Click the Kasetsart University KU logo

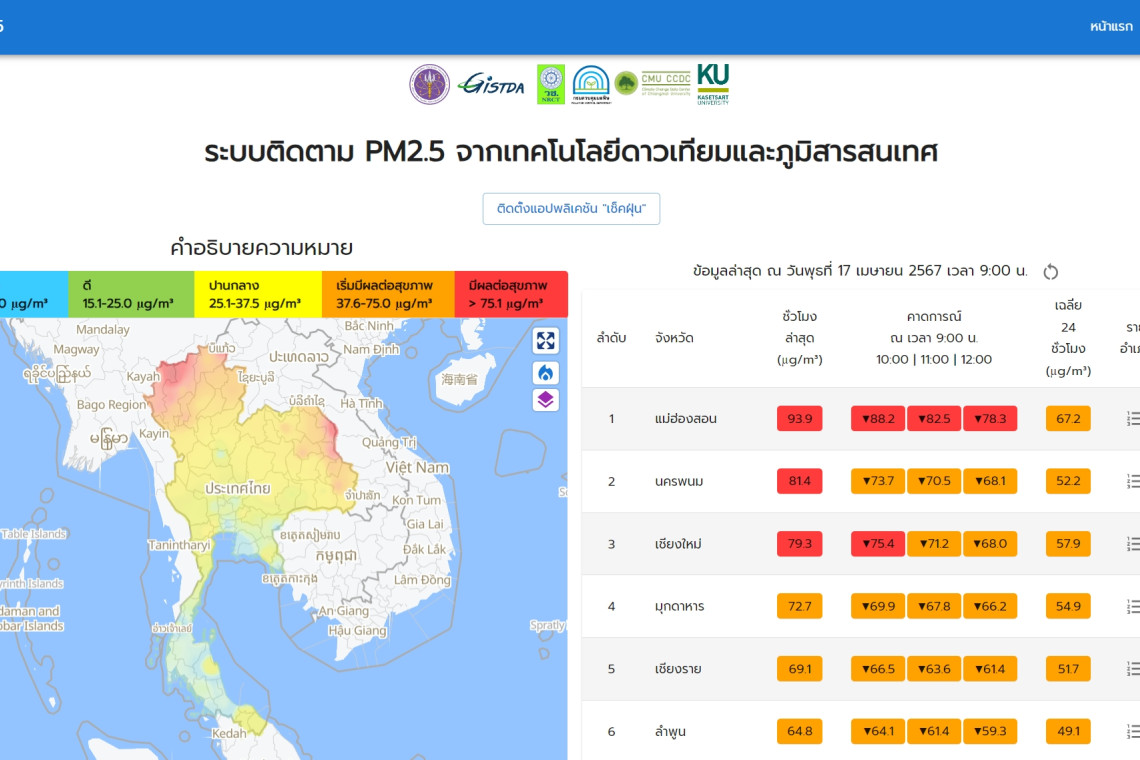[713, 85]
